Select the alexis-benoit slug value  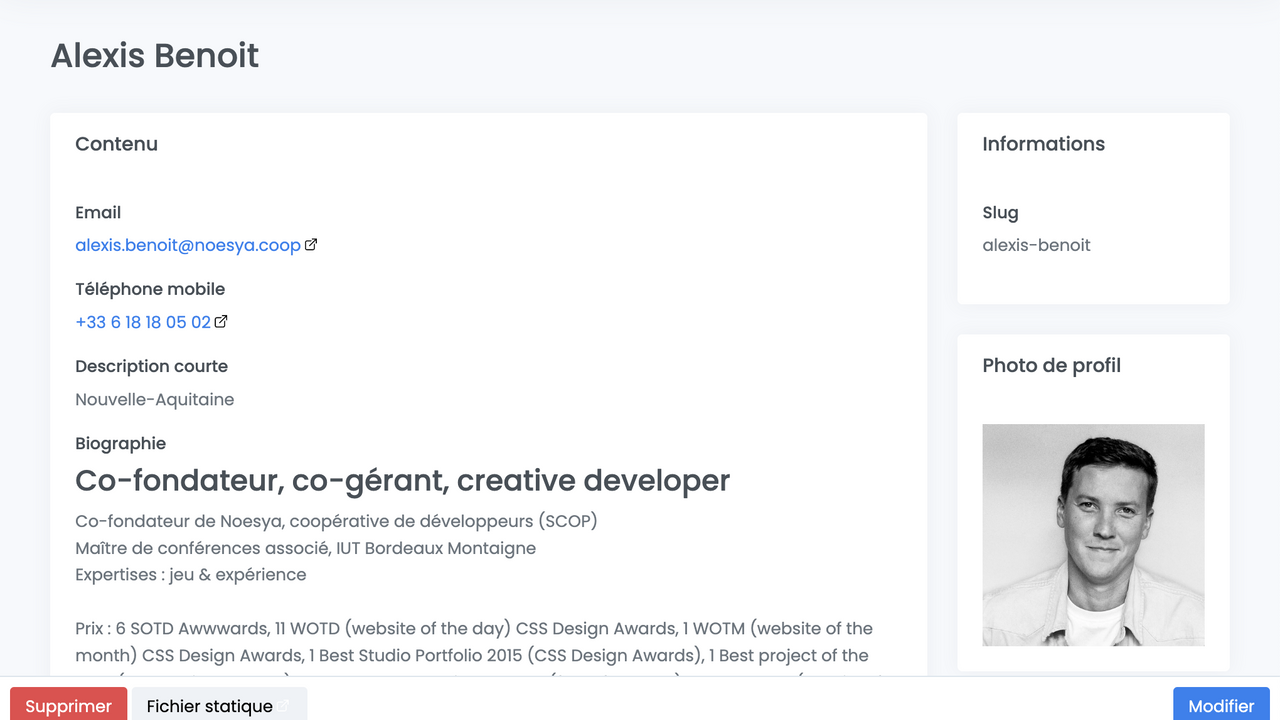coord(1036,245)
